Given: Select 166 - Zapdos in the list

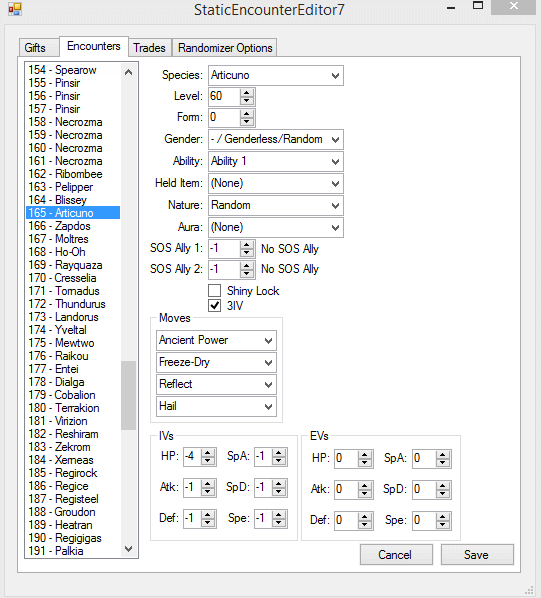Looking at the screenshot, I should 73,226.
